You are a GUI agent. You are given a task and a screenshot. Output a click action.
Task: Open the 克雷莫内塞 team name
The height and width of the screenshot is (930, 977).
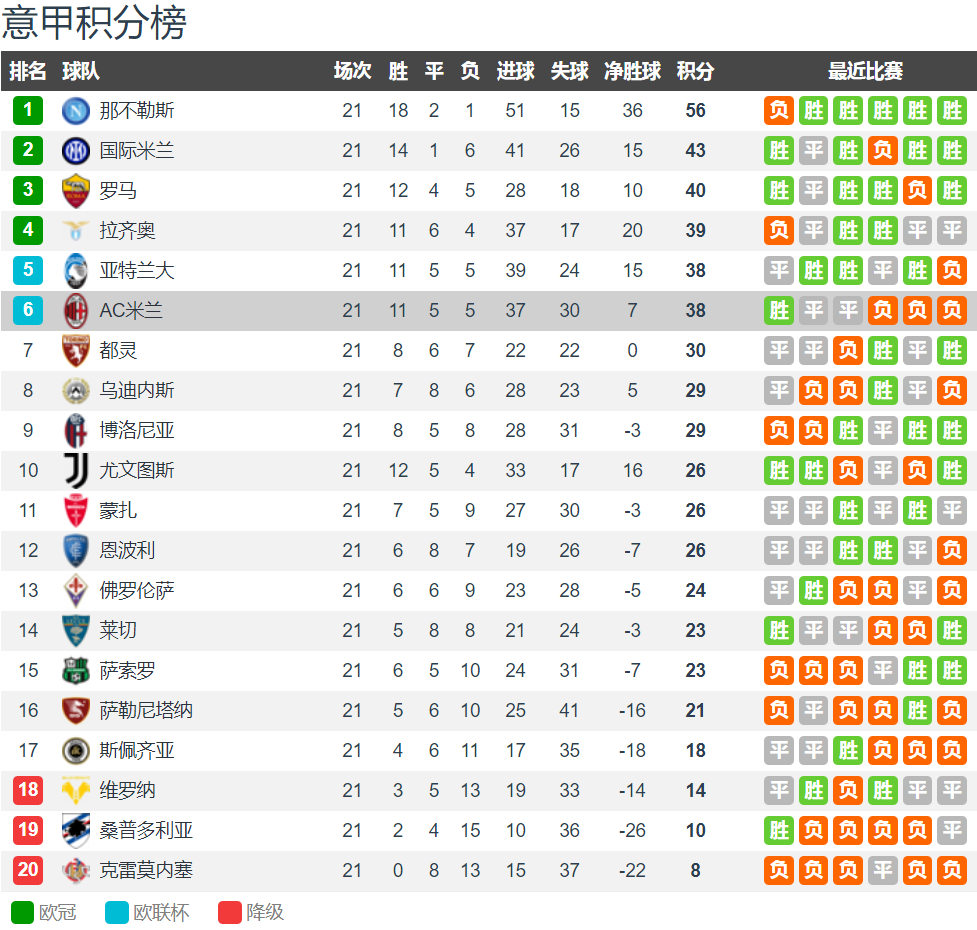click(x=146, y=870)
